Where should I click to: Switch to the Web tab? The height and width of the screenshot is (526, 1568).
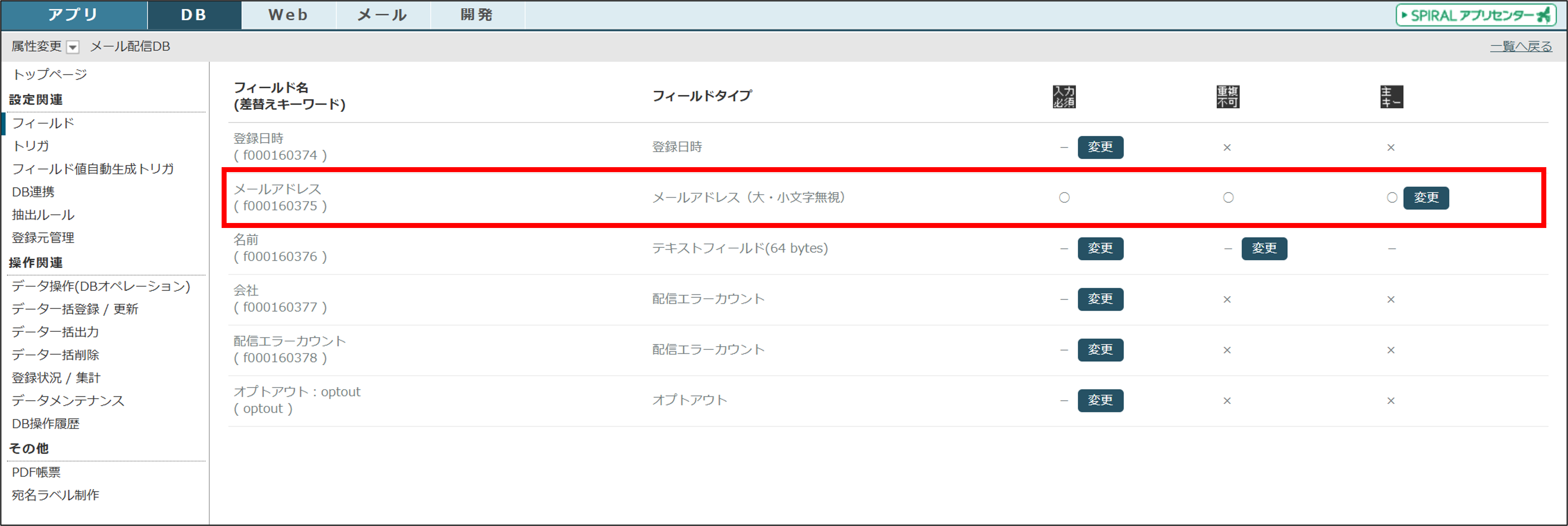click(288, 15)
